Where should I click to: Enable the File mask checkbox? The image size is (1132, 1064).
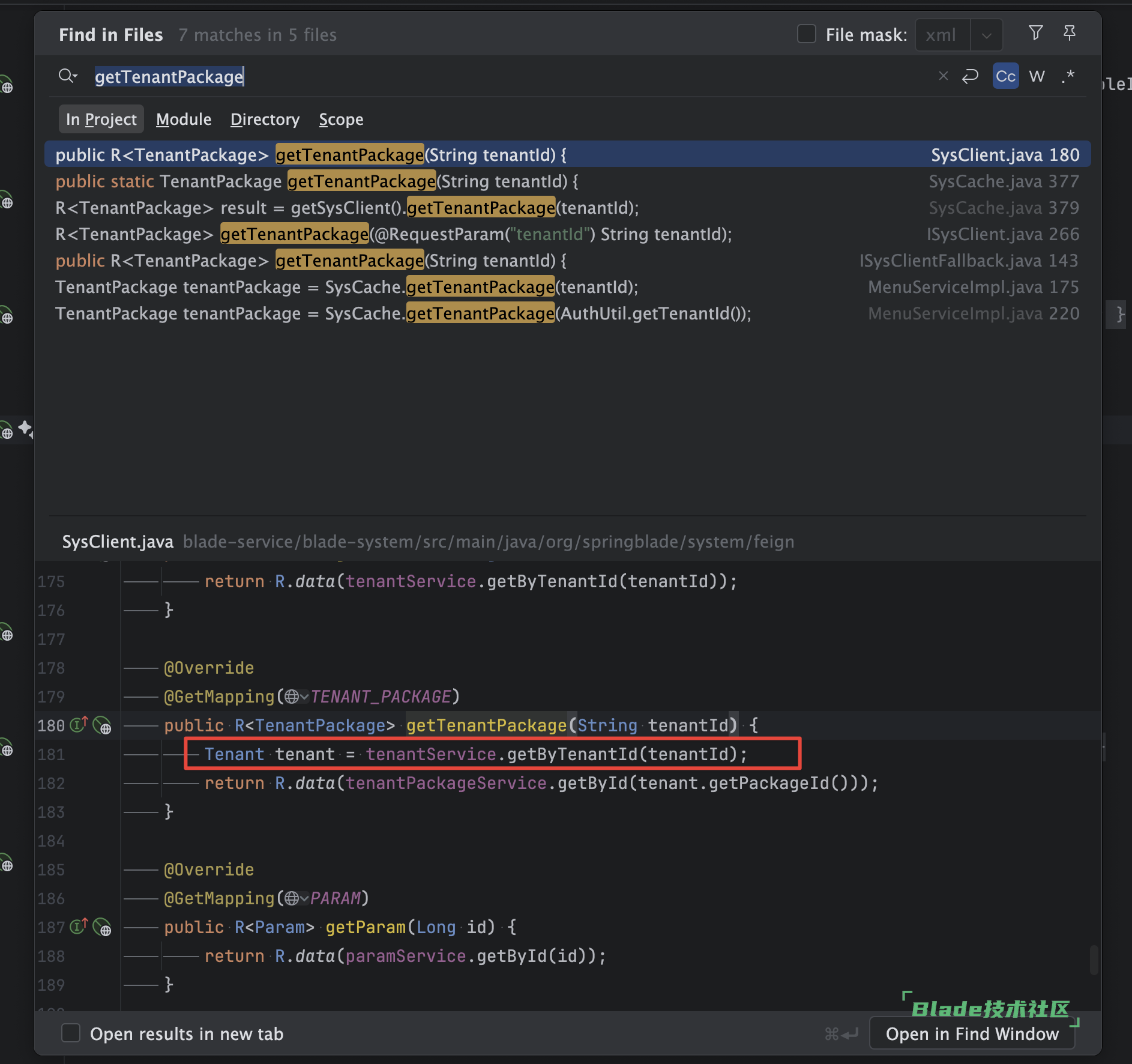(x=806, y=34)
